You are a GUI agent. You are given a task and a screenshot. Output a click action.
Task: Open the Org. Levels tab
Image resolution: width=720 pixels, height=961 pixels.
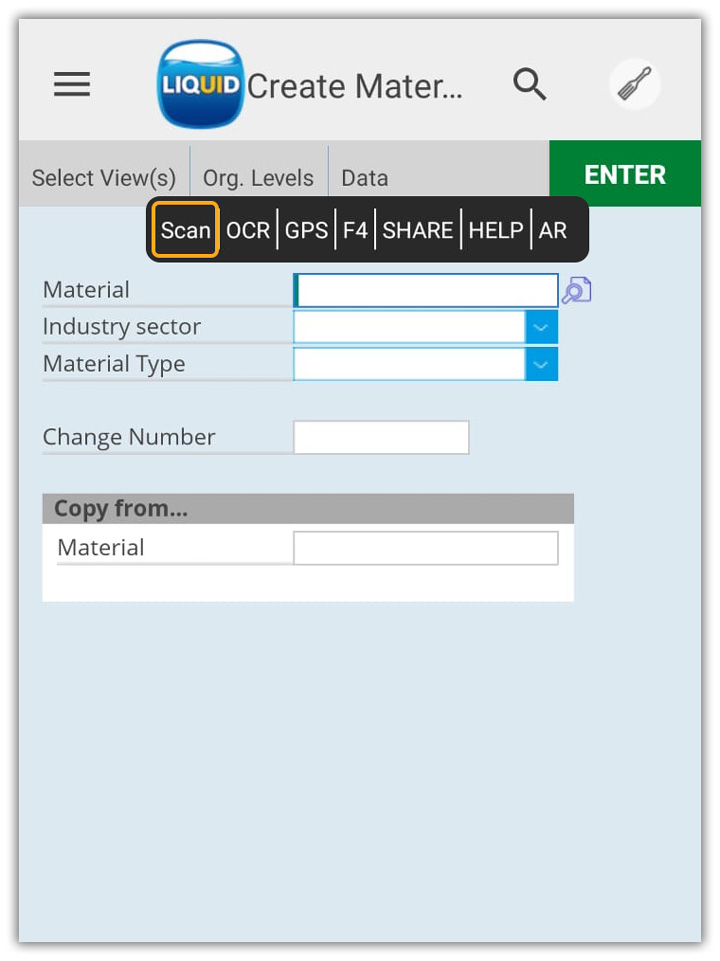click(x=258, y=178)
